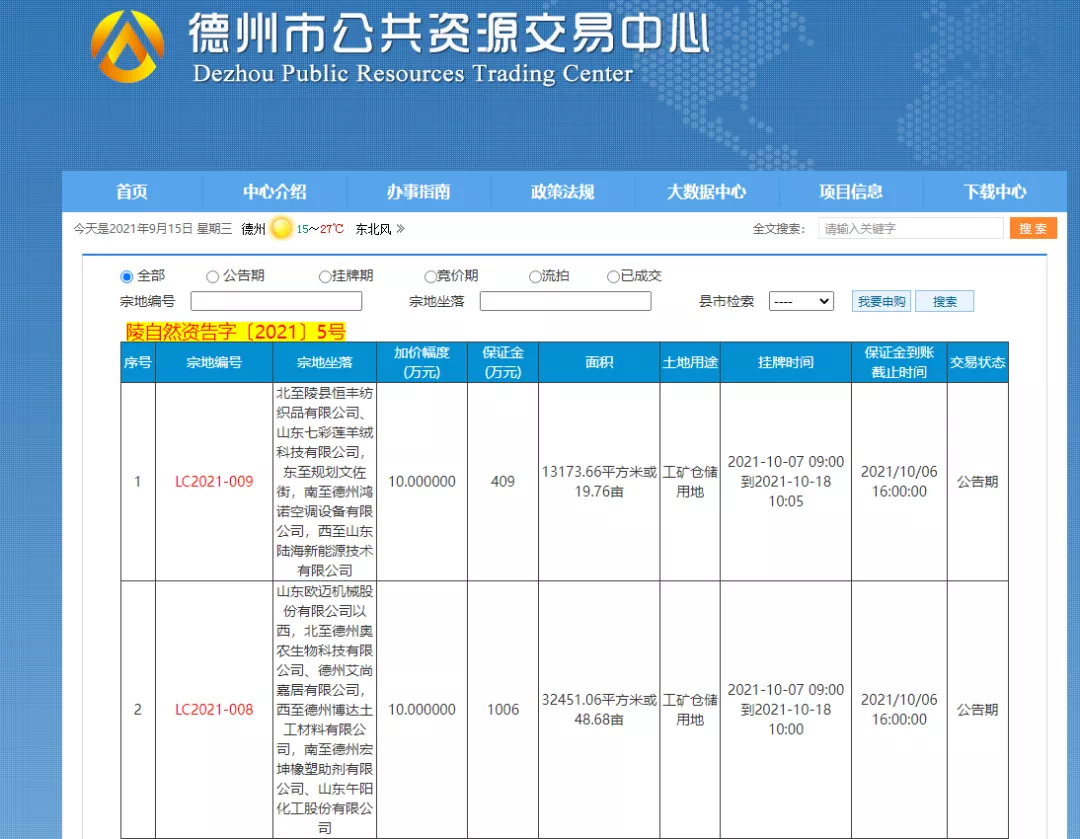
Task: Focus the 宗地坐落 input field
Action: [x=565, y=301]
